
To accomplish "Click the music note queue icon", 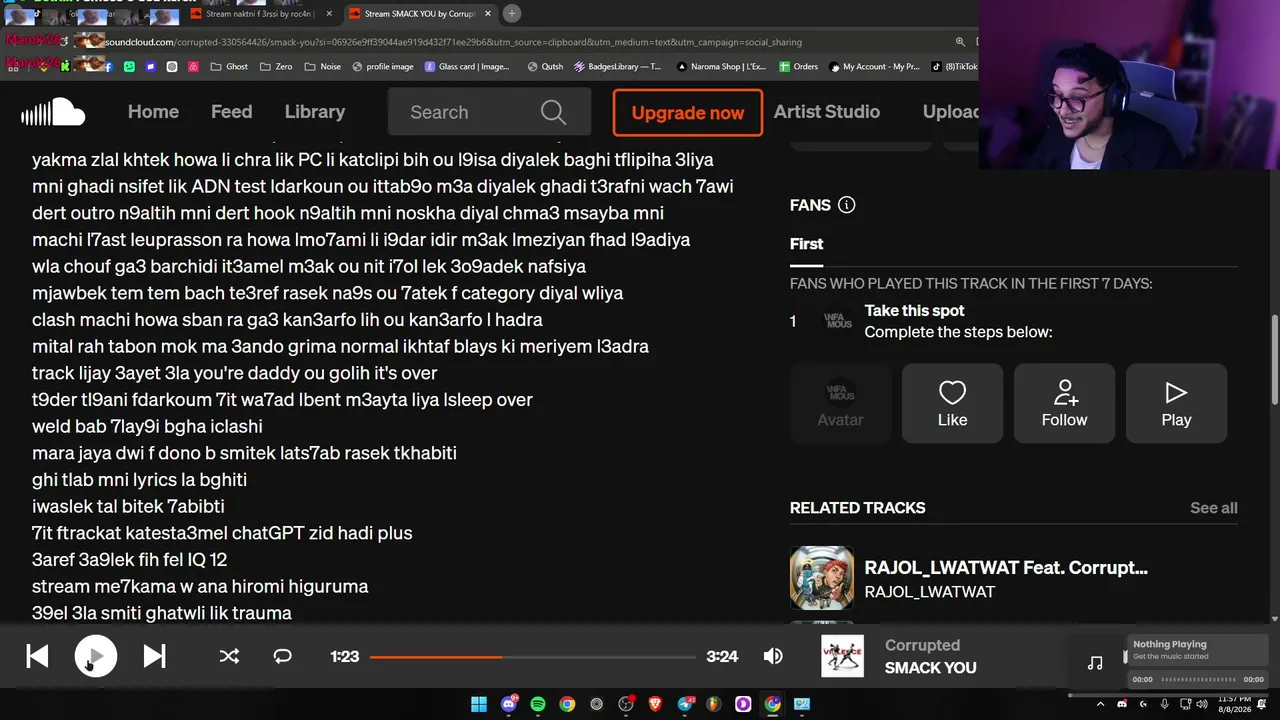I will tap(1095, 662).
